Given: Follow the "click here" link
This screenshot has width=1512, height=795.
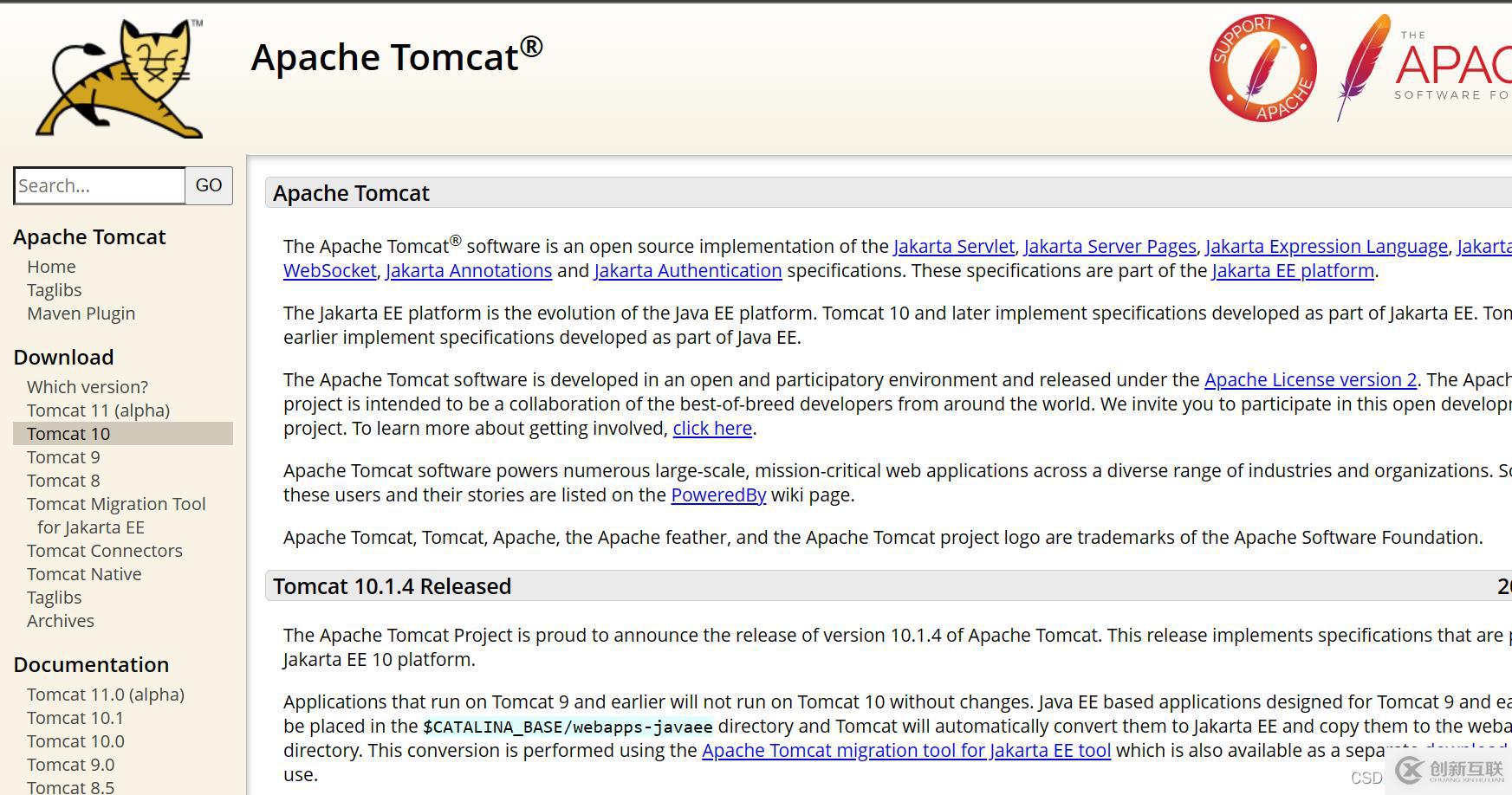Looking at the screenshot, I should pyautogui.click(x=712, y=429).
